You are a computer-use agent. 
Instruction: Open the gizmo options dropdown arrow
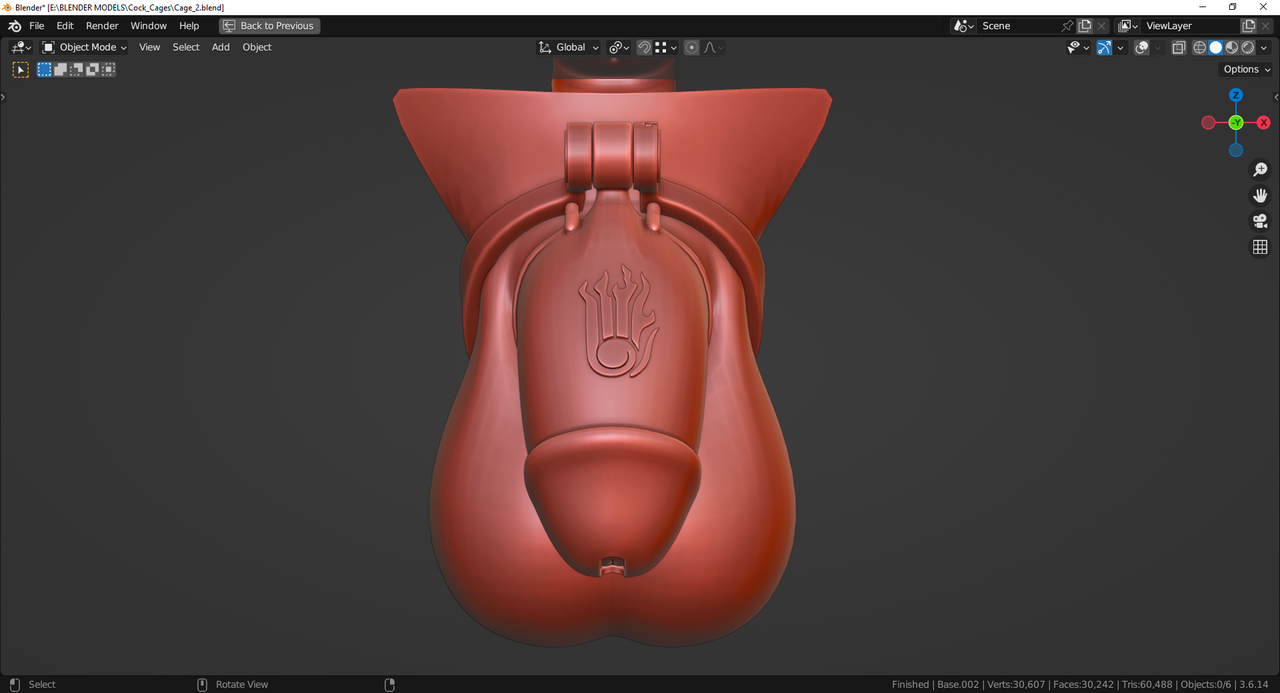click(x=1120, y=47)
